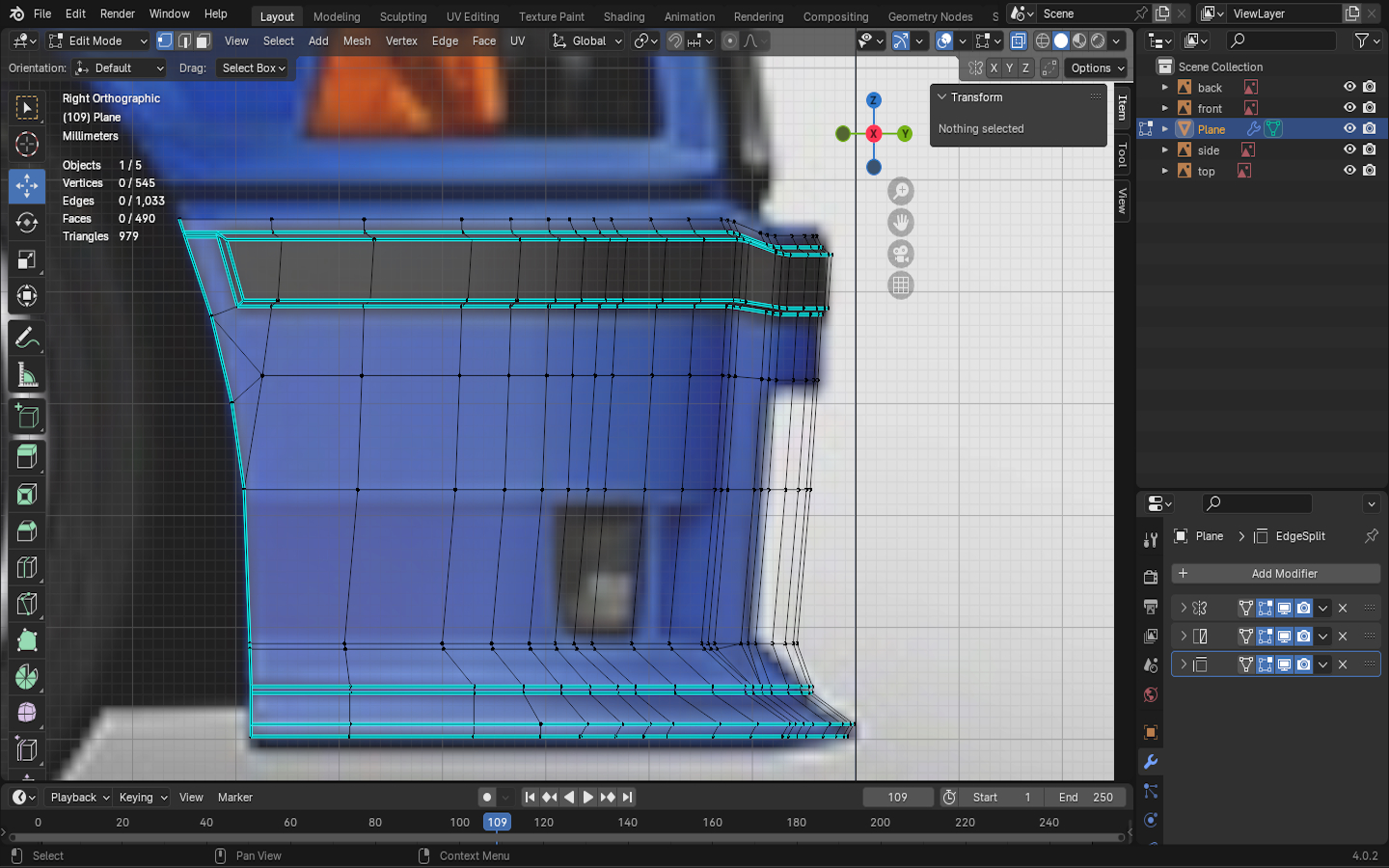The image size is (1389, 868).
Task: Remove the EdgeSplit modifier with its X
Action: tap(1343, 665)
